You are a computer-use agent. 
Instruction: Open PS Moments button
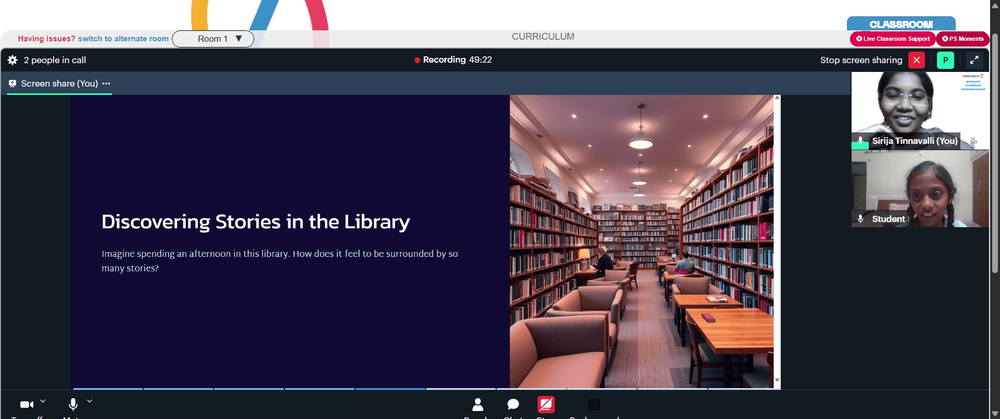962,39
